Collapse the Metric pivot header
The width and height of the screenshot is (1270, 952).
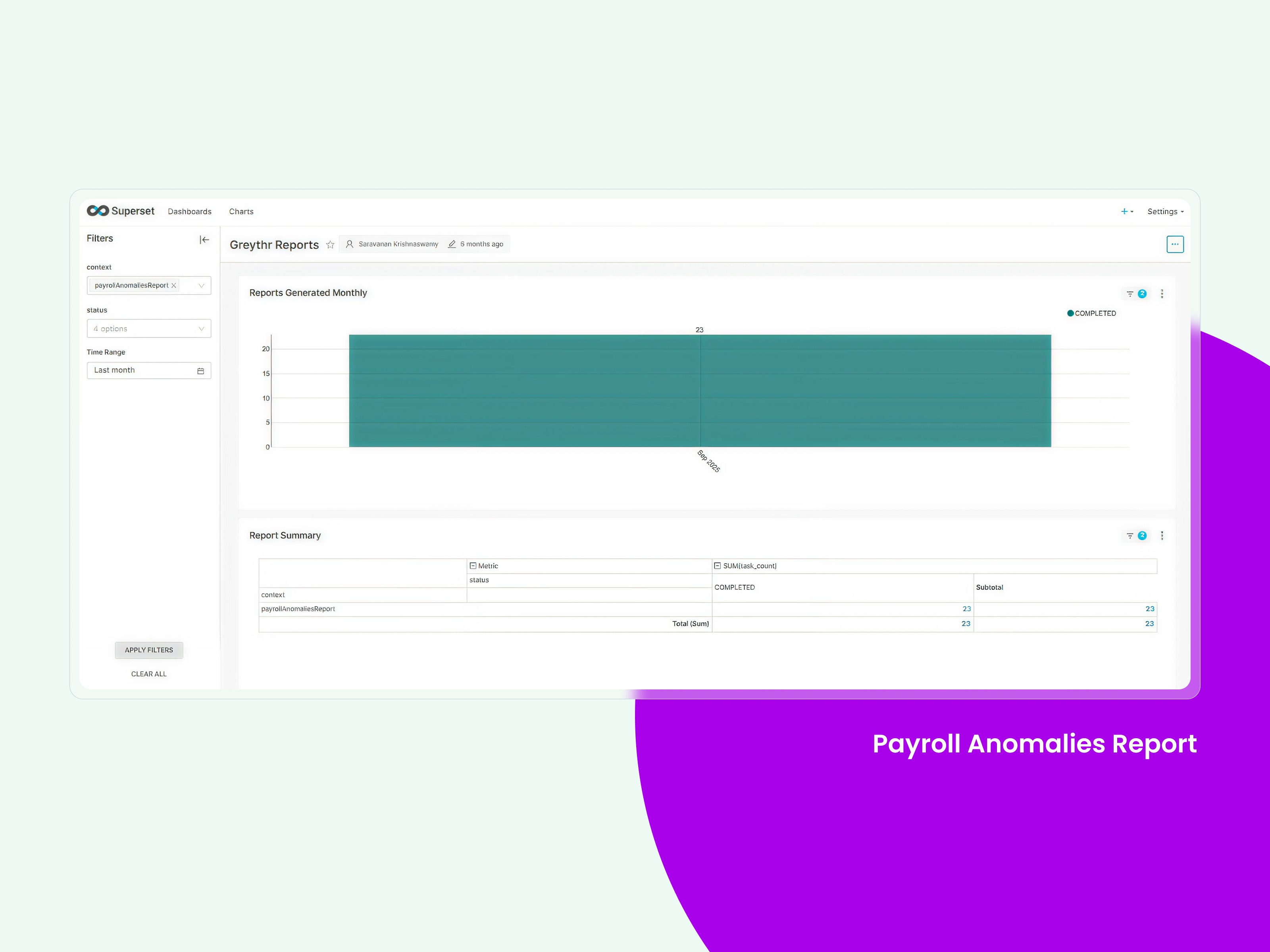pyautogui.click(x=473, y=566)
